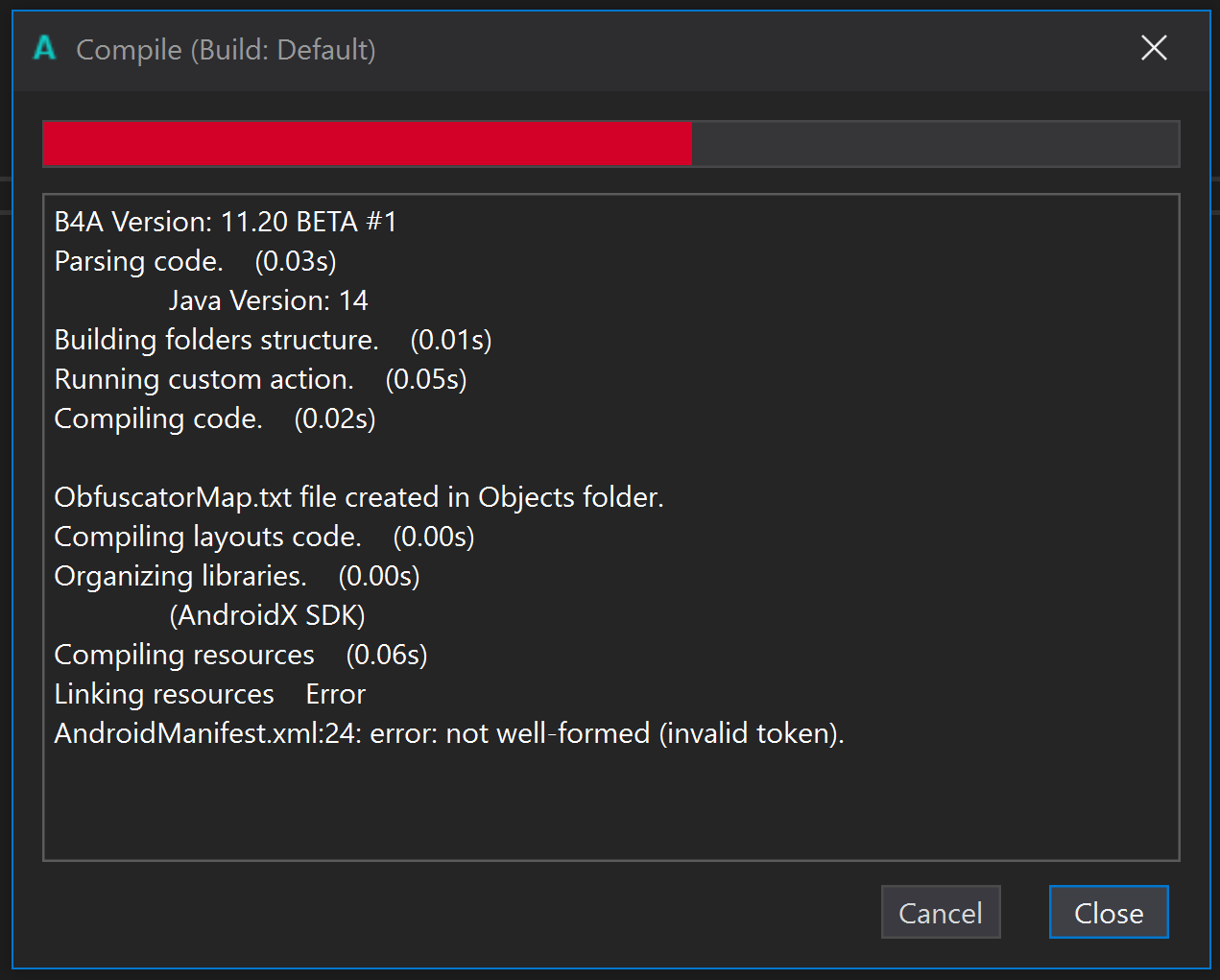Click the "Parsing code." log line
This screenshot has height=980, width=1220.
(x=195, y=261)
